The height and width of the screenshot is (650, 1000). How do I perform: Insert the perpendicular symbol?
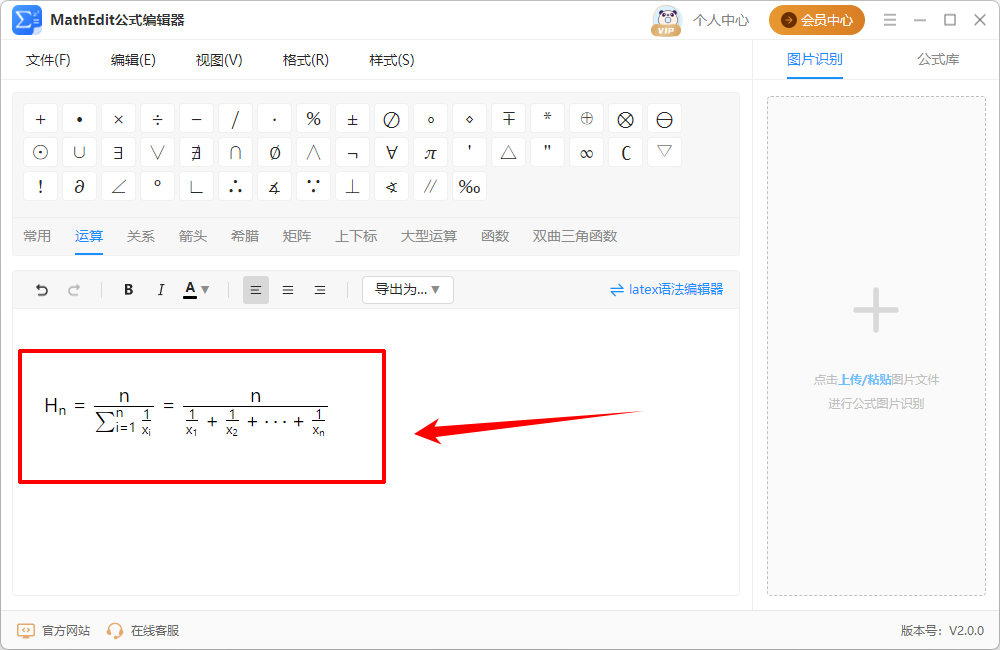352,187
